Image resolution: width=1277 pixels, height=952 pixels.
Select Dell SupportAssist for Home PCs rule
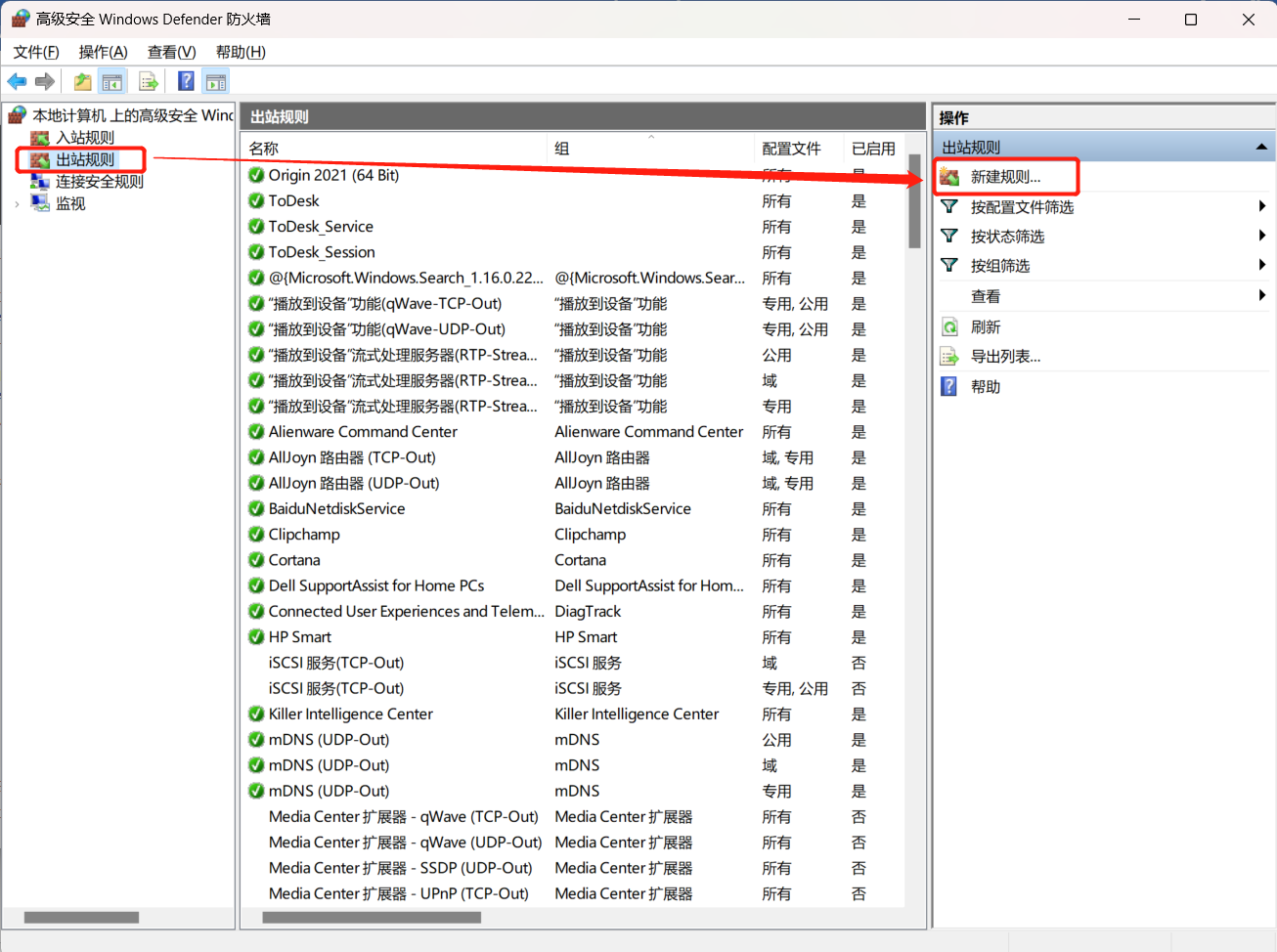tap(376, 585)
